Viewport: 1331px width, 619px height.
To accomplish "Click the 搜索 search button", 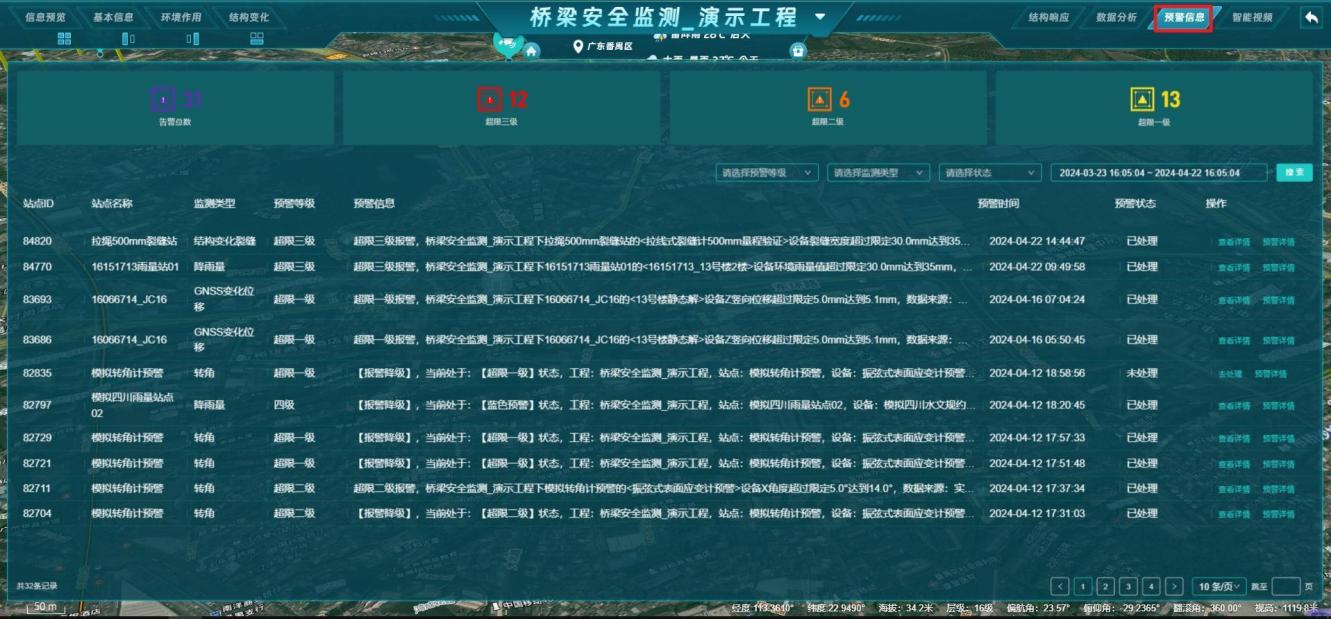I will point(1294,173).
